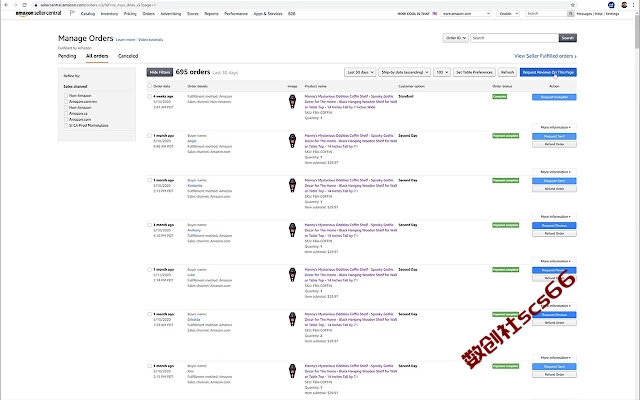
Task: Open buyer name link Angel
Action: [x=192, y=141]
